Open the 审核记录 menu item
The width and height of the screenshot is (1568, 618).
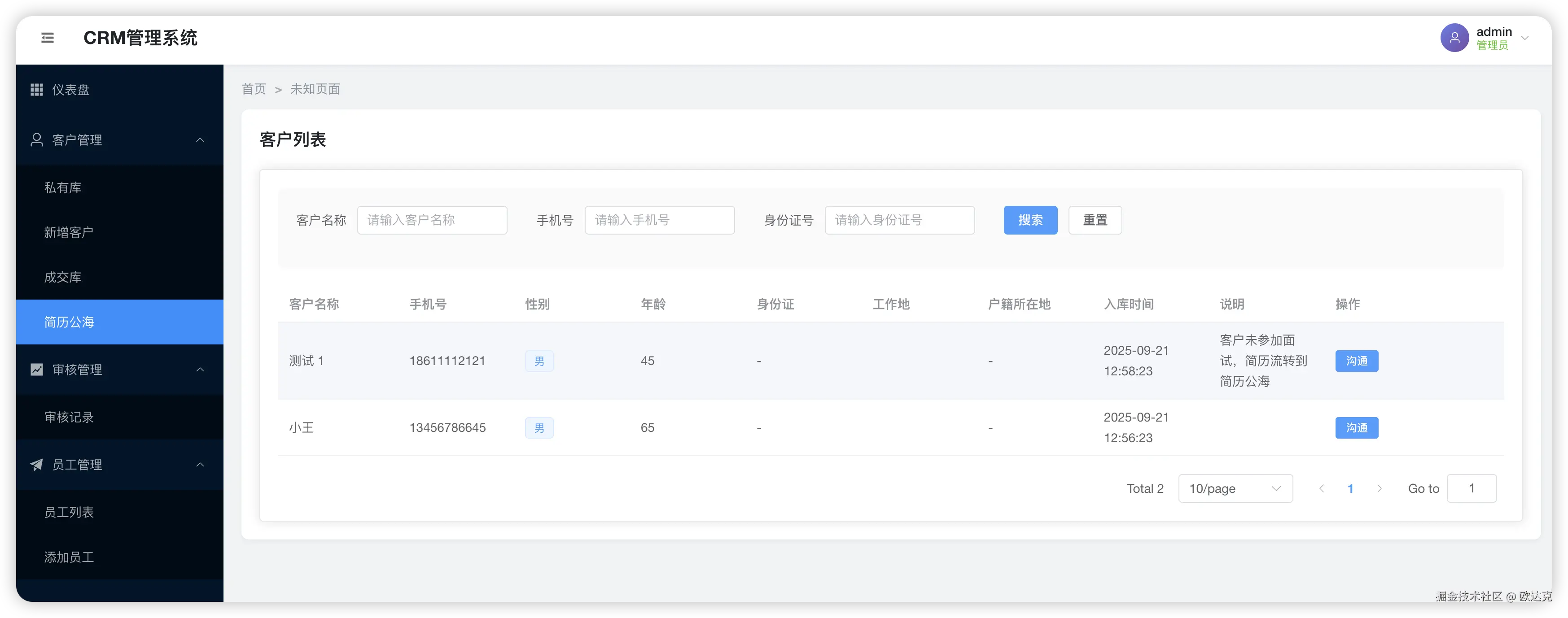coord(69,417)
